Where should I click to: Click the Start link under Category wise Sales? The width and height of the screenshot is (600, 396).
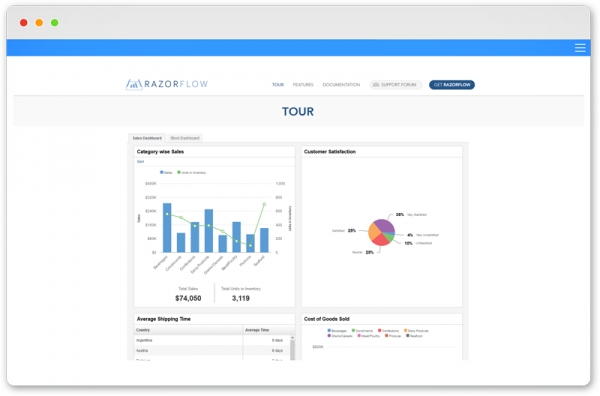click(x=140, y=161)
